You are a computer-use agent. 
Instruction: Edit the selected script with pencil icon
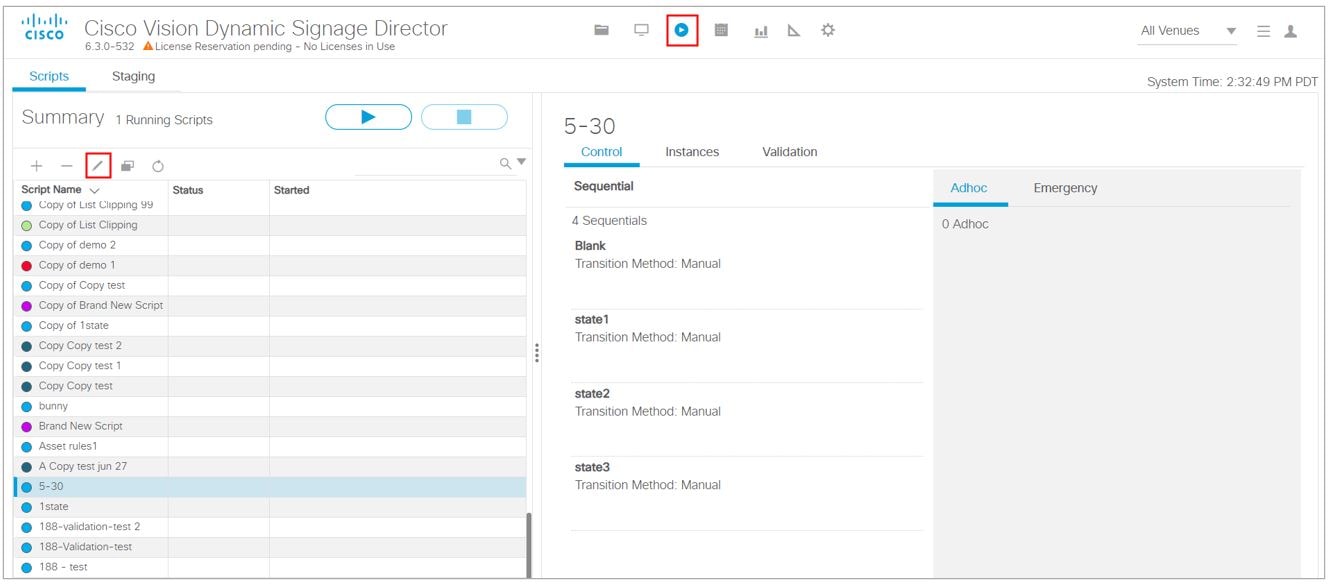(98, 165)
